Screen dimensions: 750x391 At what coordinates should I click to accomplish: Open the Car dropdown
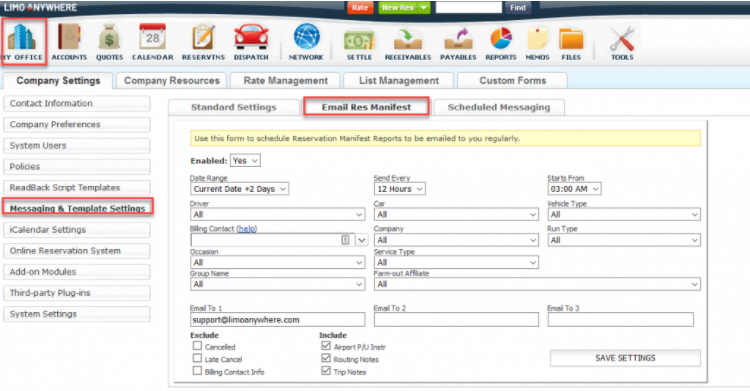coord(456,214)
